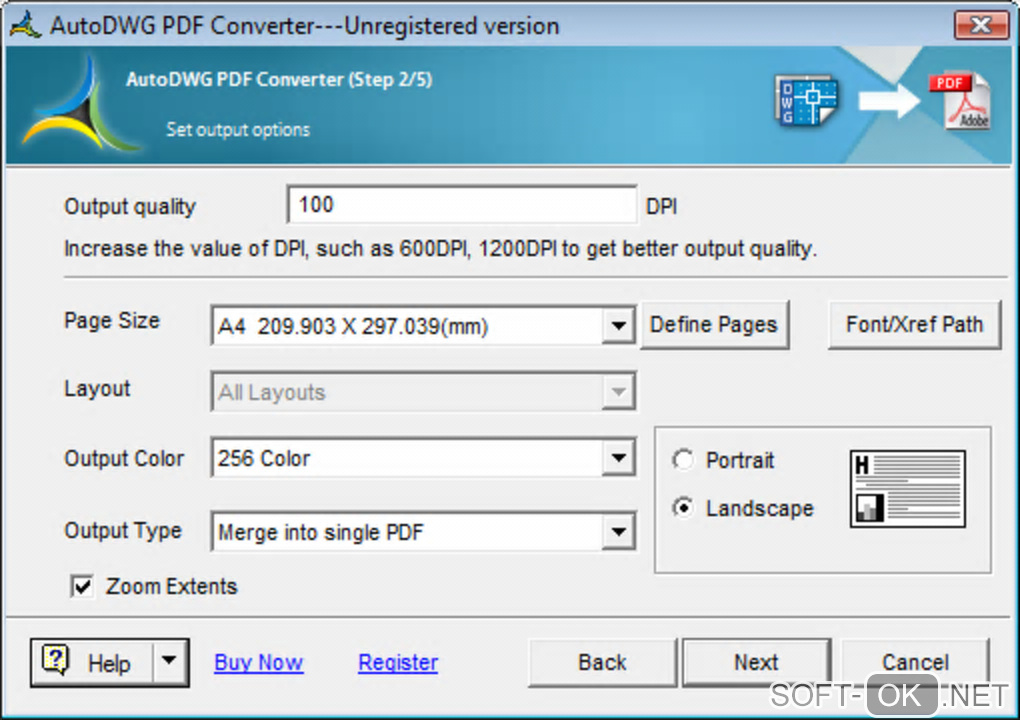This screenshot has width=1020, height=720.
Task: Click the Increase the value of DPI hint text
Action: [440, 248]
